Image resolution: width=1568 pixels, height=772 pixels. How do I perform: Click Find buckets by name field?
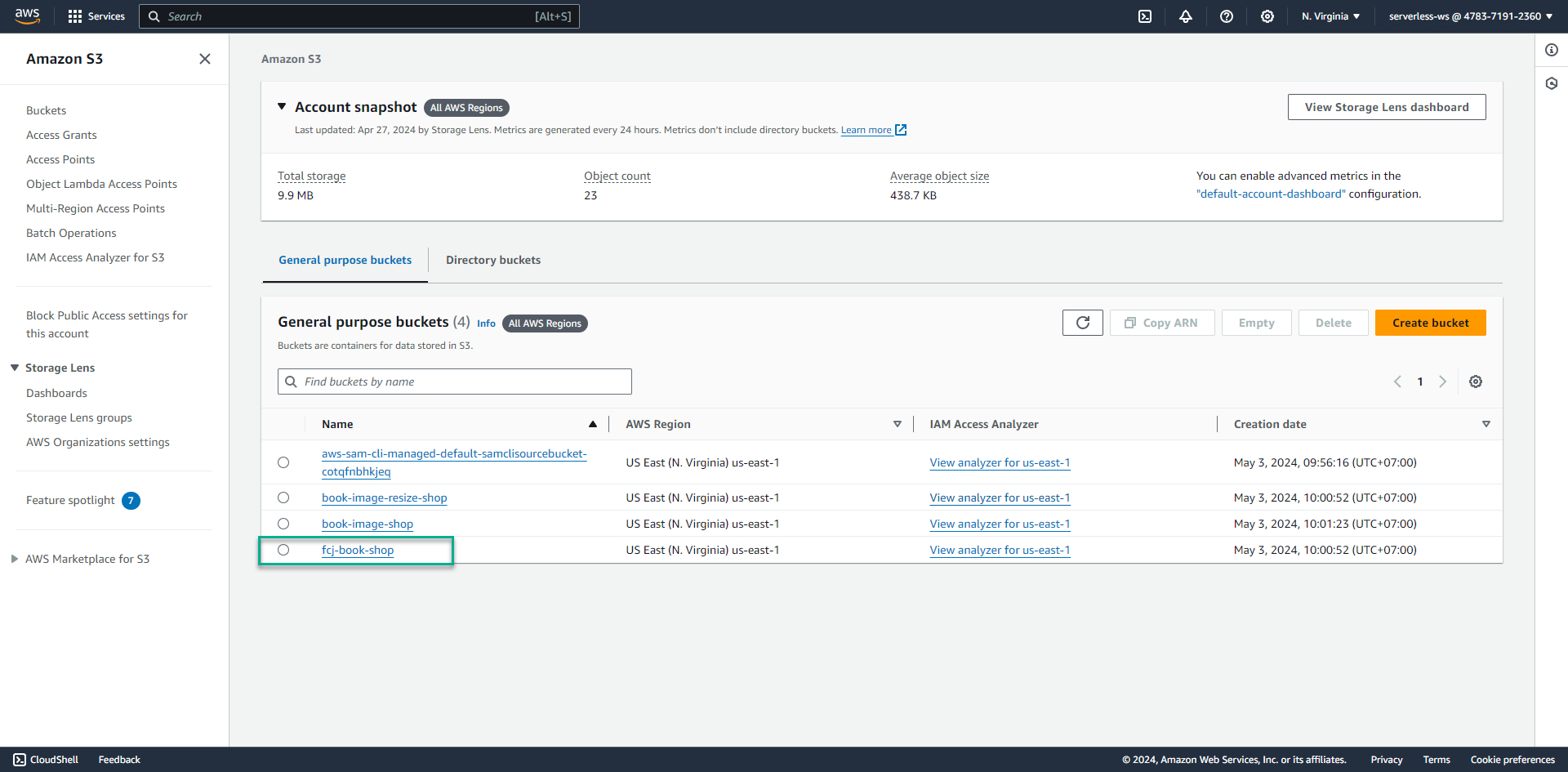click(x=455, y=382)
